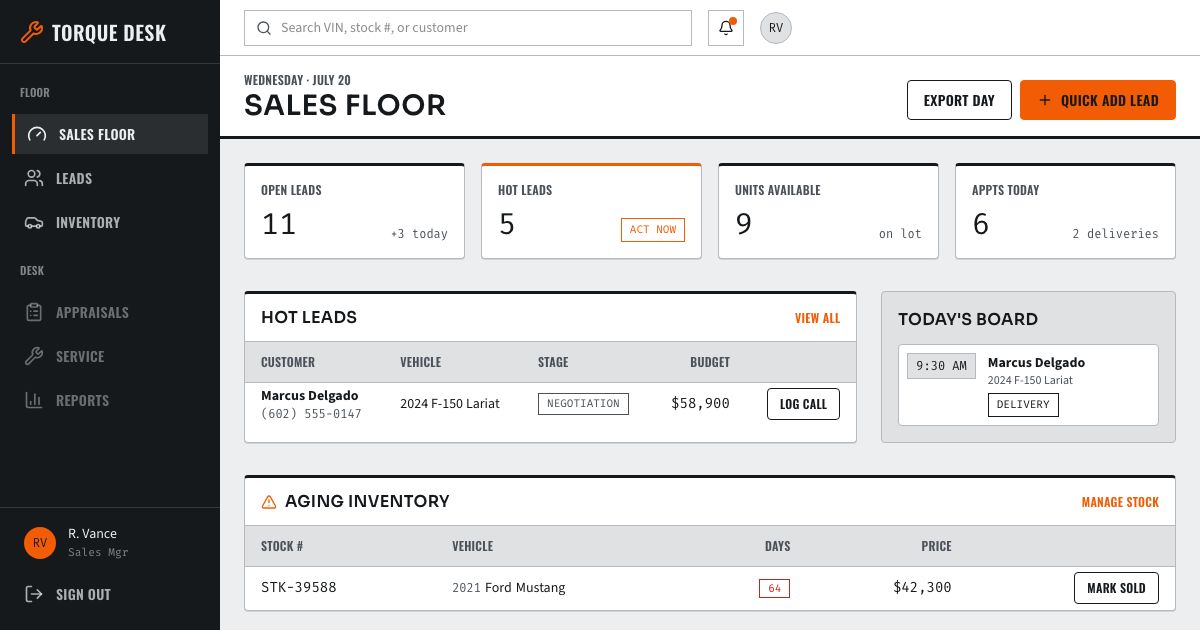Click the 2024 F-150 Lariat vehicle cell

tap(450, 404)
